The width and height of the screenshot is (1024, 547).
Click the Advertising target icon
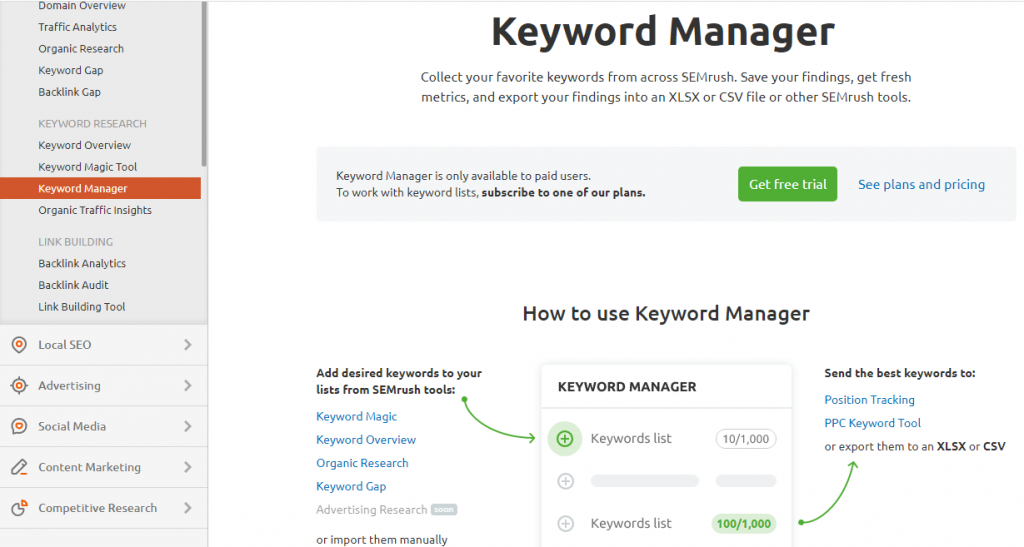coord(19,386)
